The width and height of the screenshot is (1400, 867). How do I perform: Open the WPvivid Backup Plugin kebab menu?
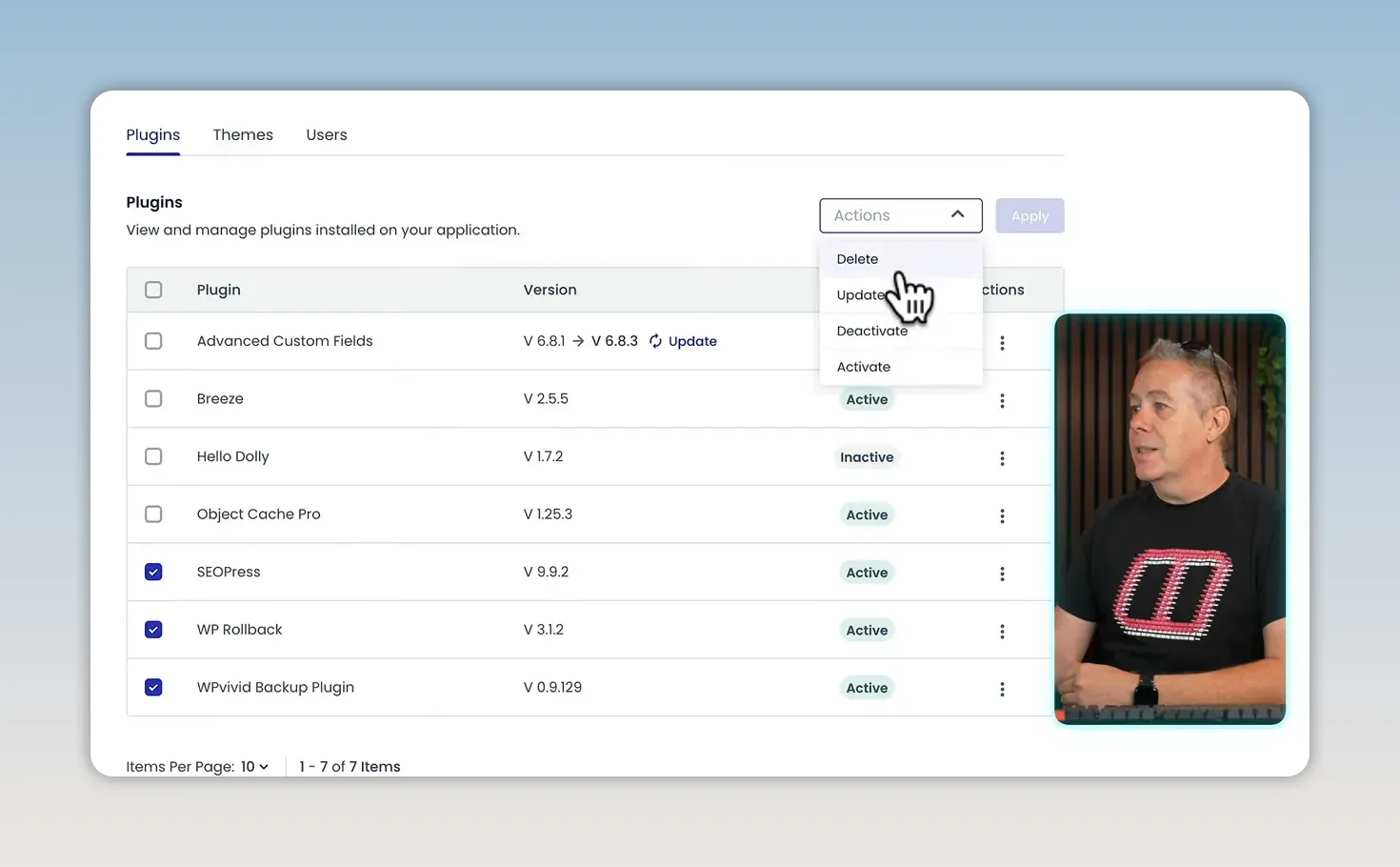coord(1002,689)
